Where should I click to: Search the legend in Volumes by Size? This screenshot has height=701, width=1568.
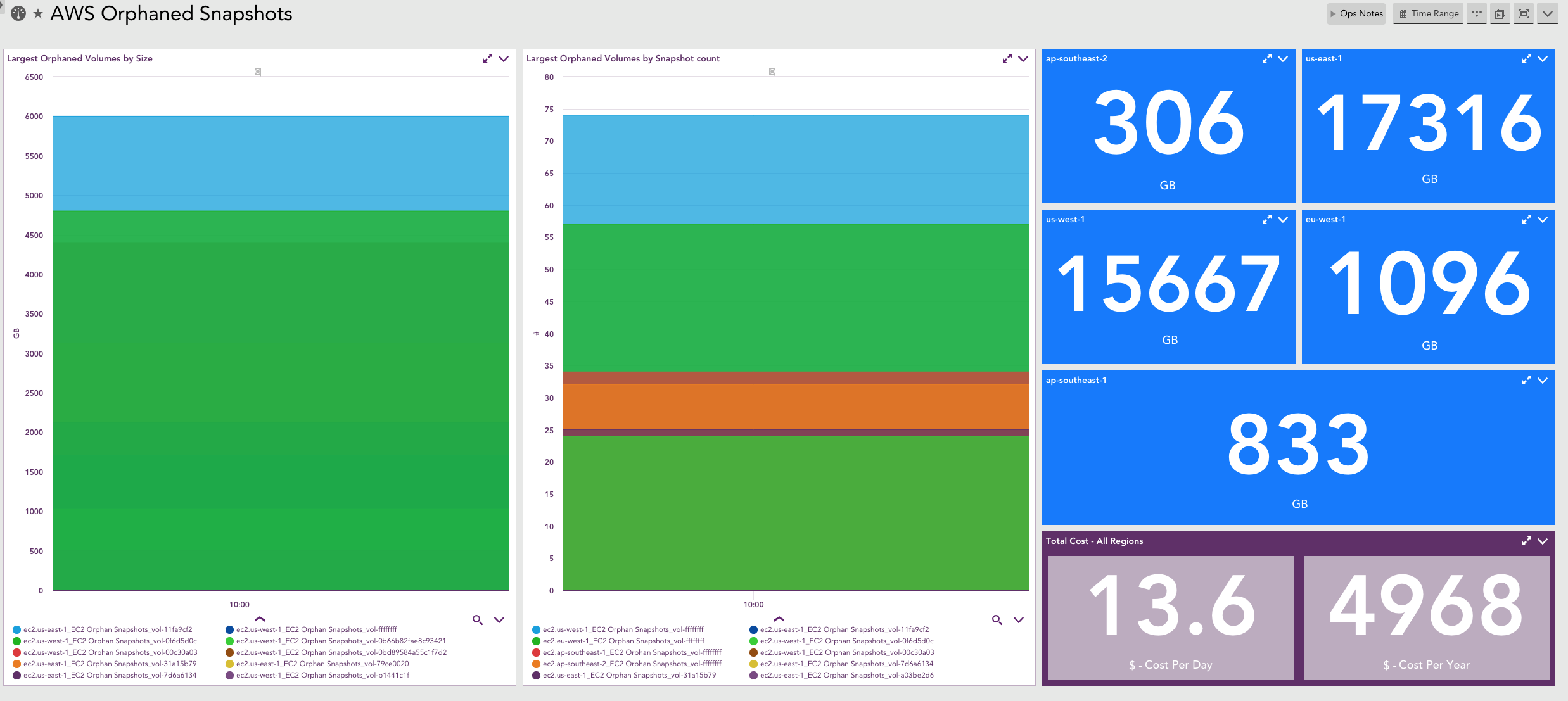pos(478,620)
